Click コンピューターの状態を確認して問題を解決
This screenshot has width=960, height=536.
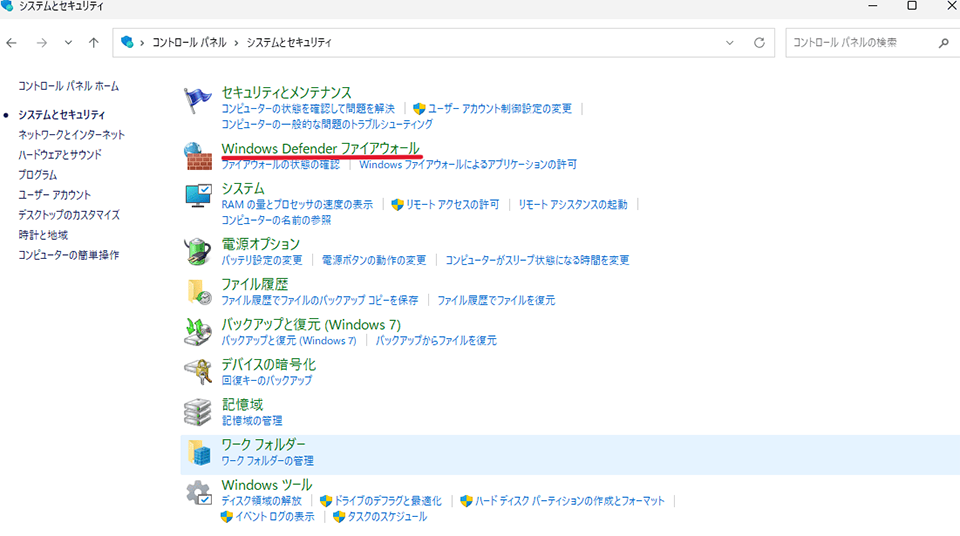308,108
